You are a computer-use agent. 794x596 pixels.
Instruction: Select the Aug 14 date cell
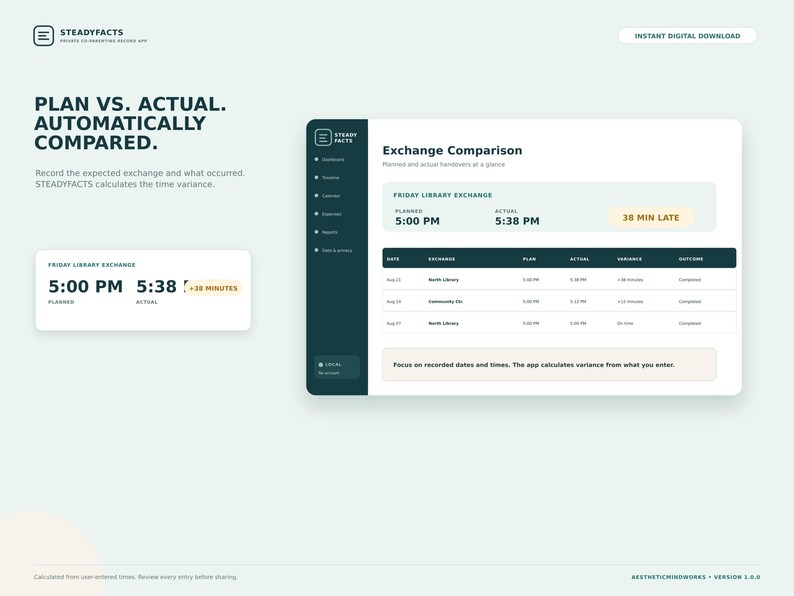point(393,301)
